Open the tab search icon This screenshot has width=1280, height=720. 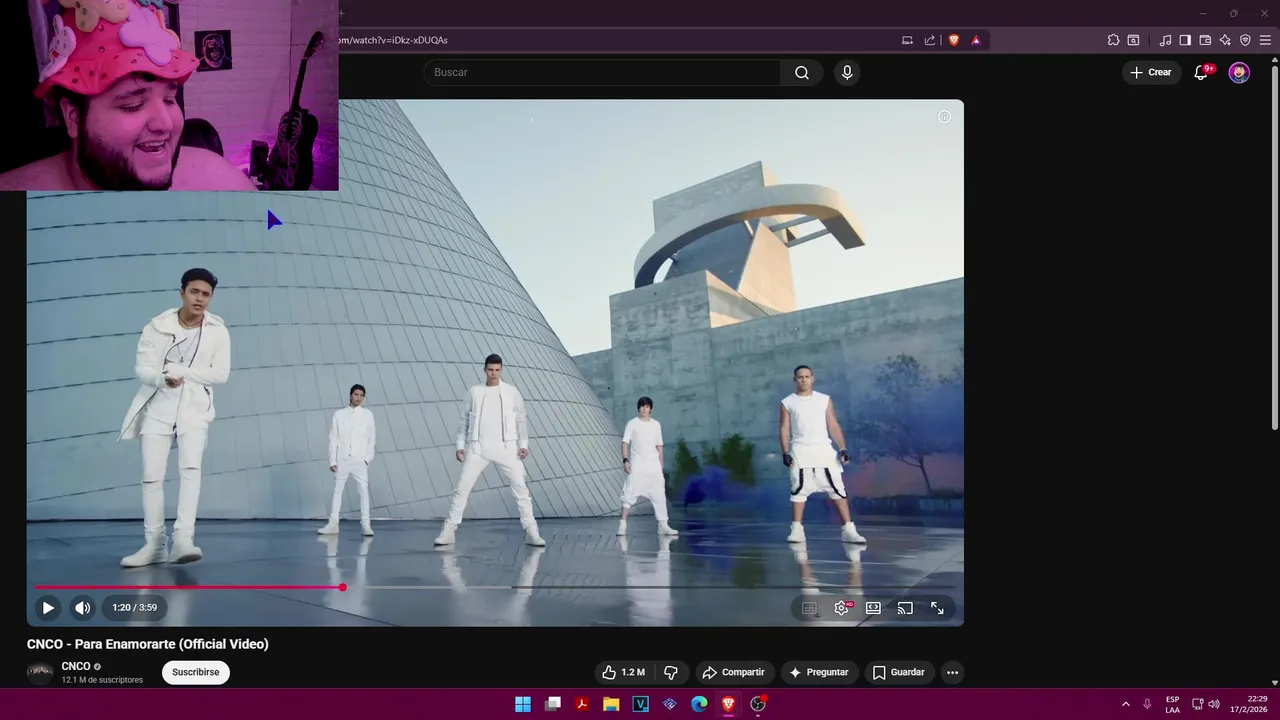point(1133,40)
